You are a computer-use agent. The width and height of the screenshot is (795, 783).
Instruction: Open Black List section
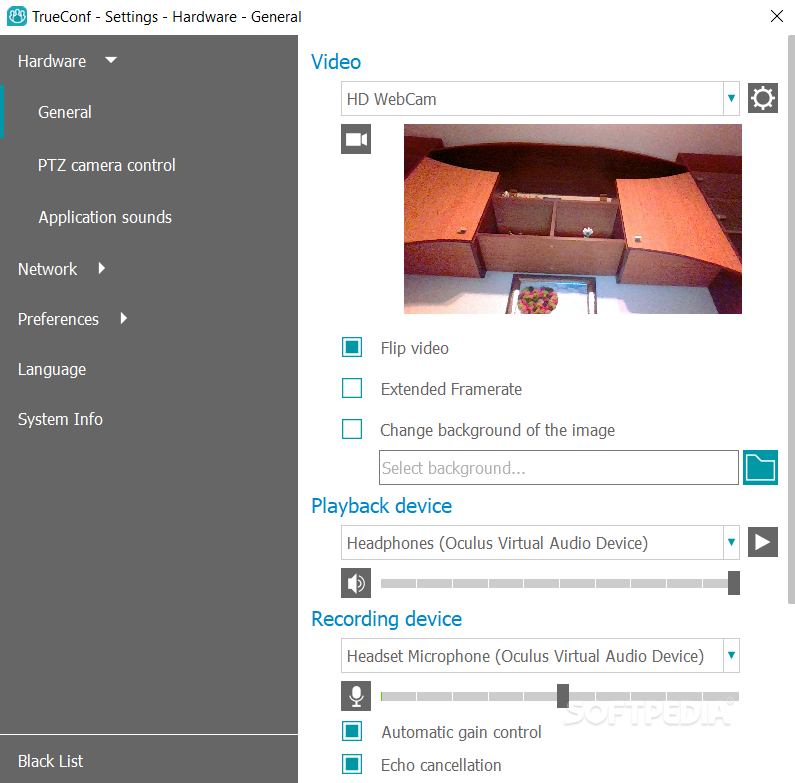pos(50,761)
